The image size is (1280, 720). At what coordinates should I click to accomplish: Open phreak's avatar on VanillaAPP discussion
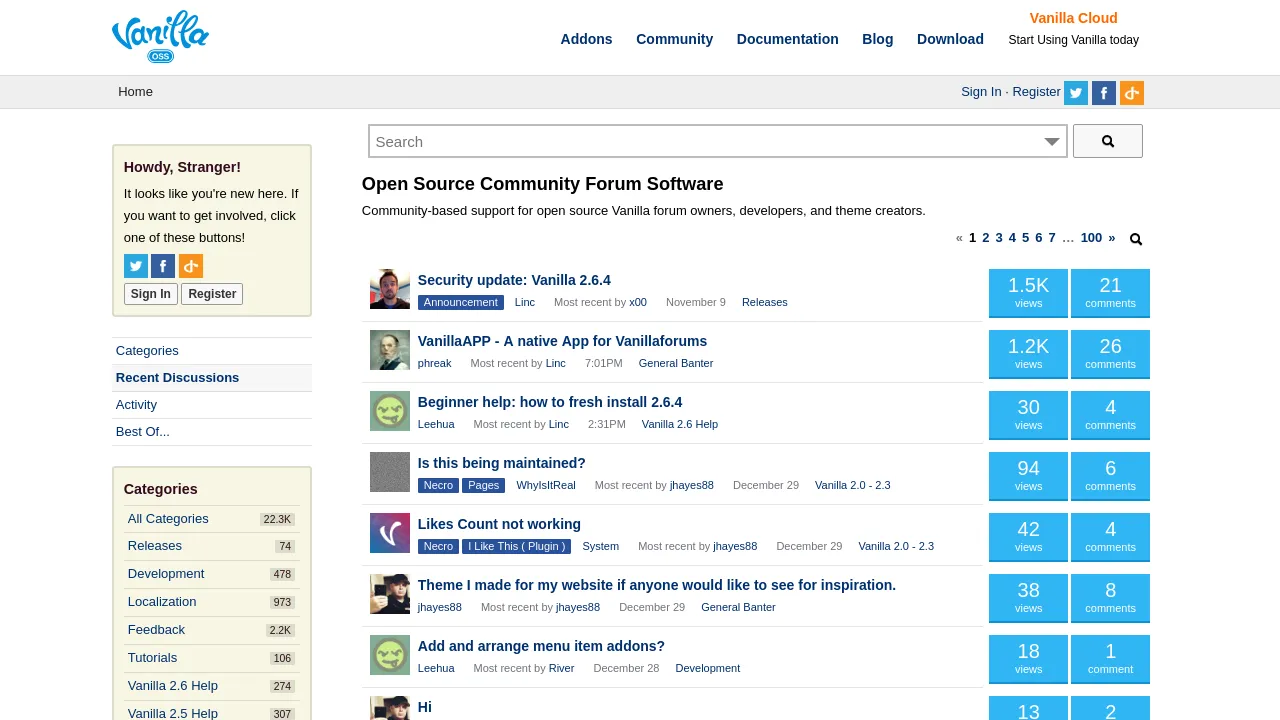pos(390,350)
